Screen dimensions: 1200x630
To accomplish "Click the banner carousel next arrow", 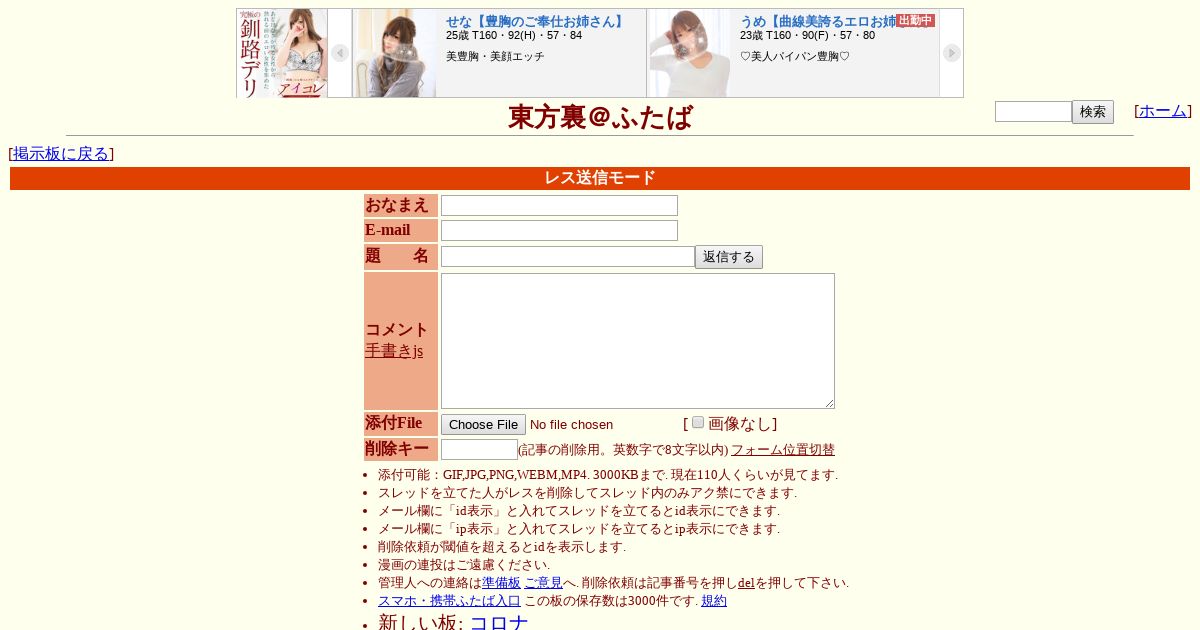I will coord(951,53).
